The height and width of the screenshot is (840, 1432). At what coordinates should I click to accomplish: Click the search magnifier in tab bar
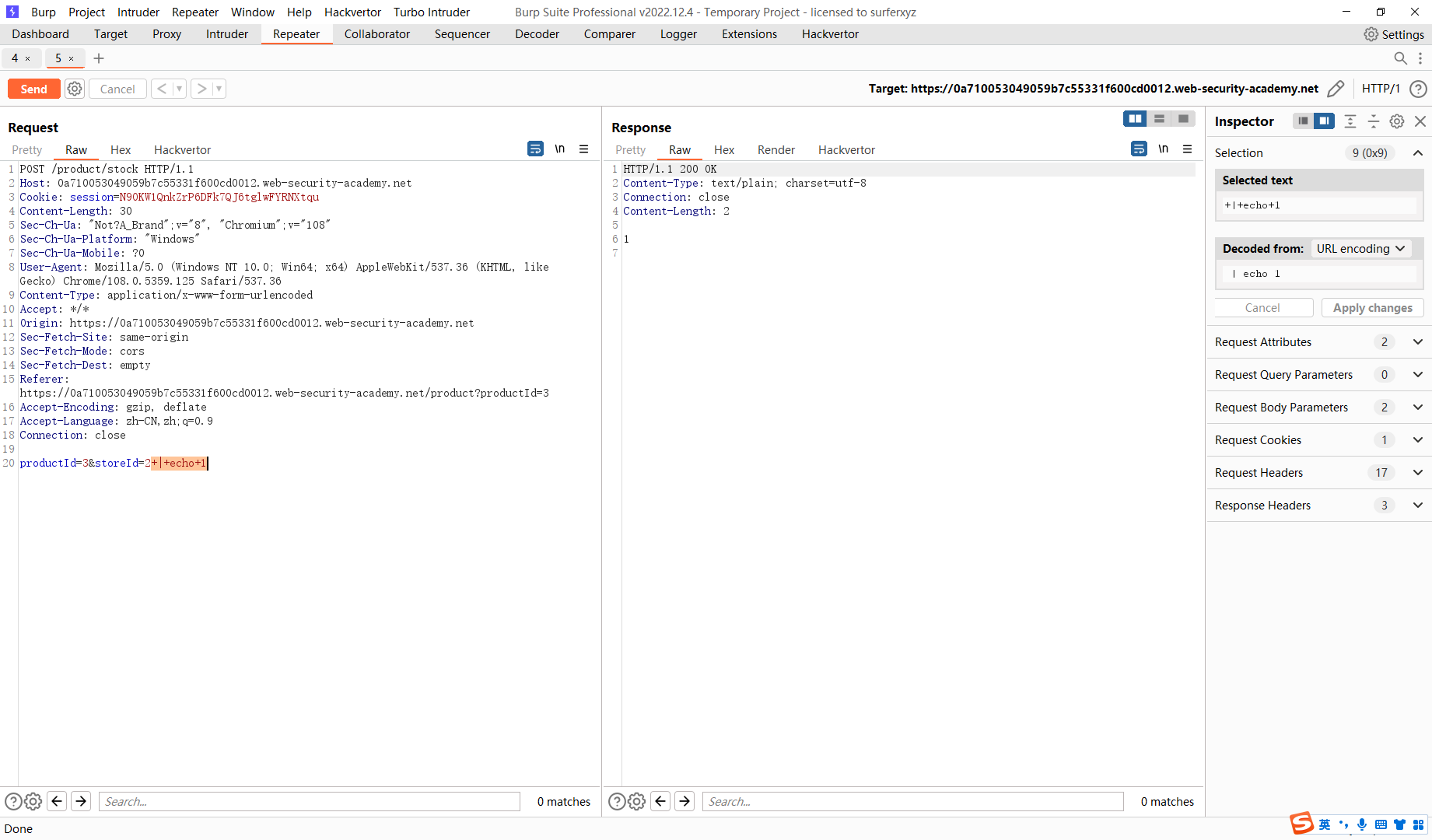pos(1400,58)
